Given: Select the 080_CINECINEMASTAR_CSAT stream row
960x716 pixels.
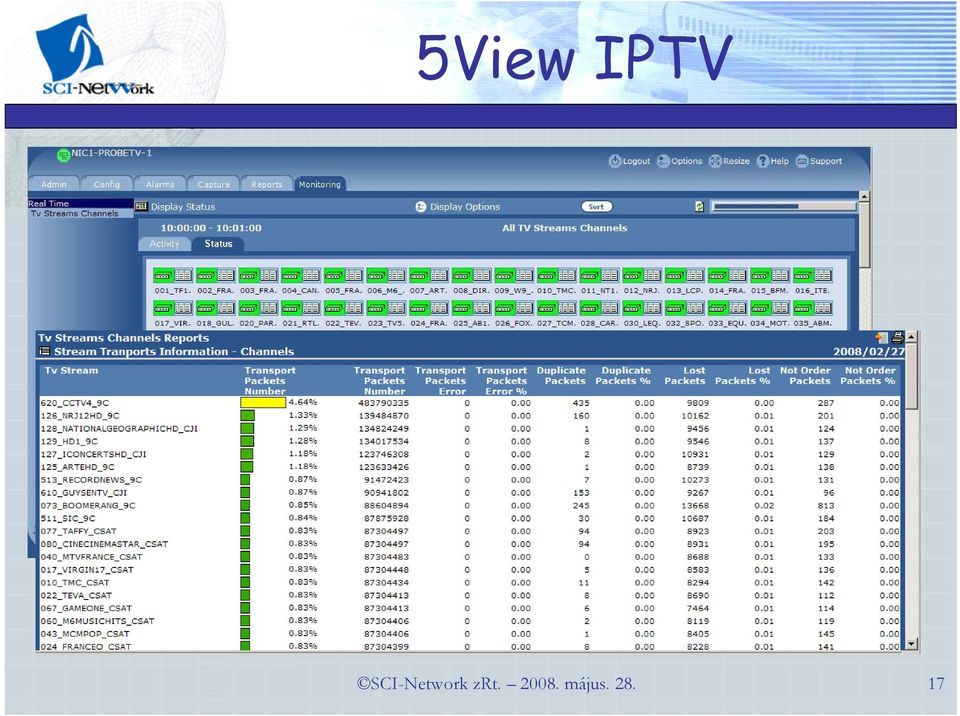Looking at the screenshot, I should [x=470, y=544].
